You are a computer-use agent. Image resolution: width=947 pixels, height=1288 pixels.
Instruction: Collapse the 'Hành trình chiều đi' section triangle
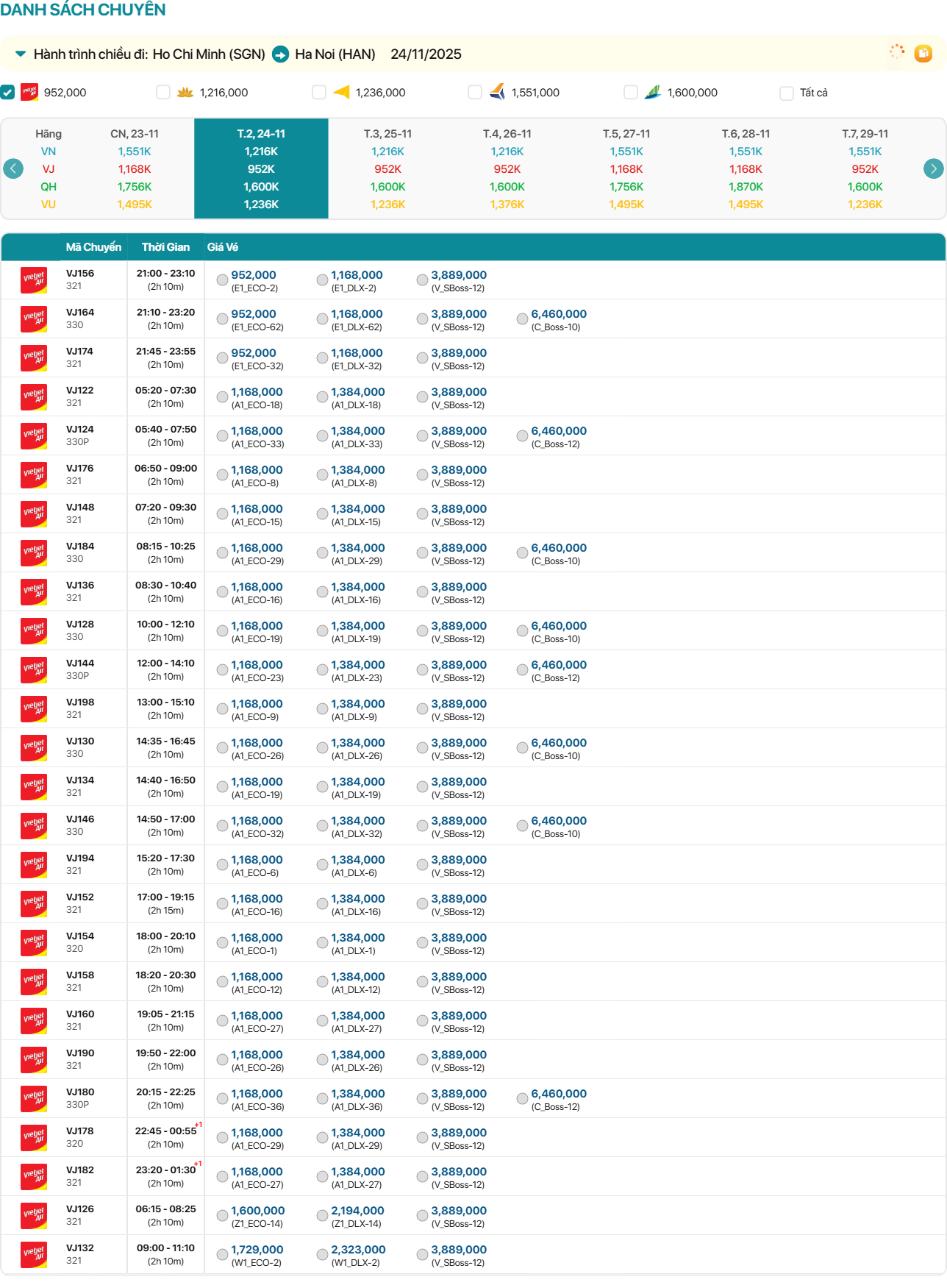[21, 54]
